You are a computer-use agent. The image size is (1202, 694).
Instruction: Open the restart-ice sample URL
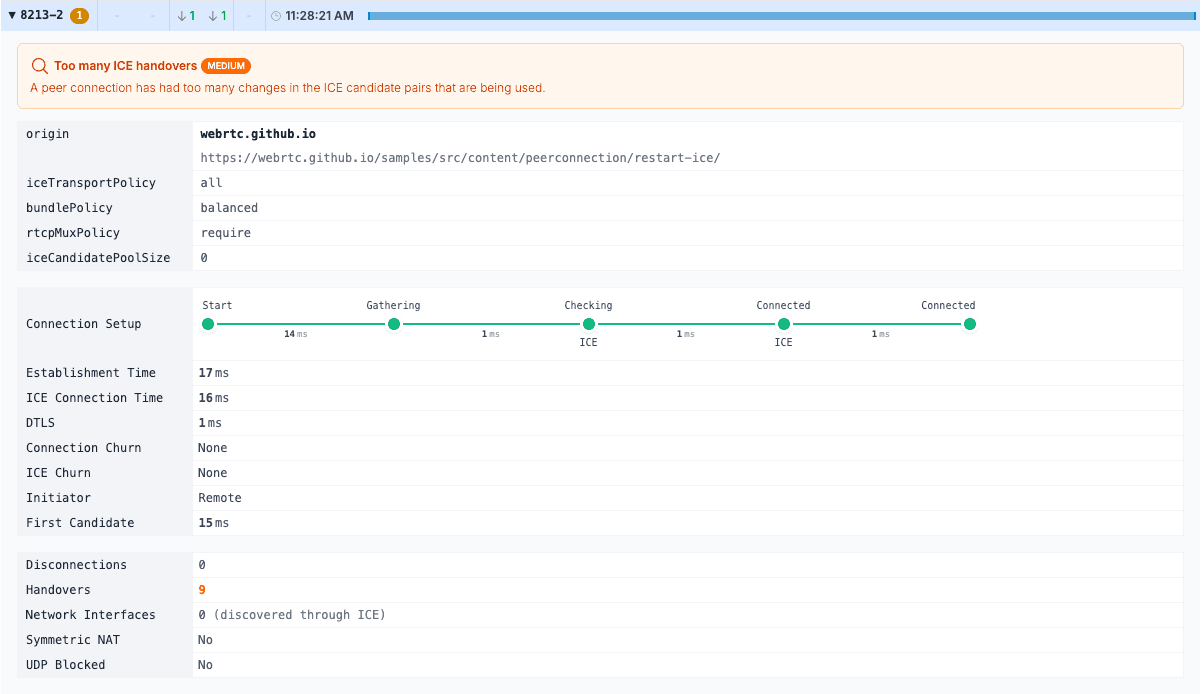pos(460,158)
